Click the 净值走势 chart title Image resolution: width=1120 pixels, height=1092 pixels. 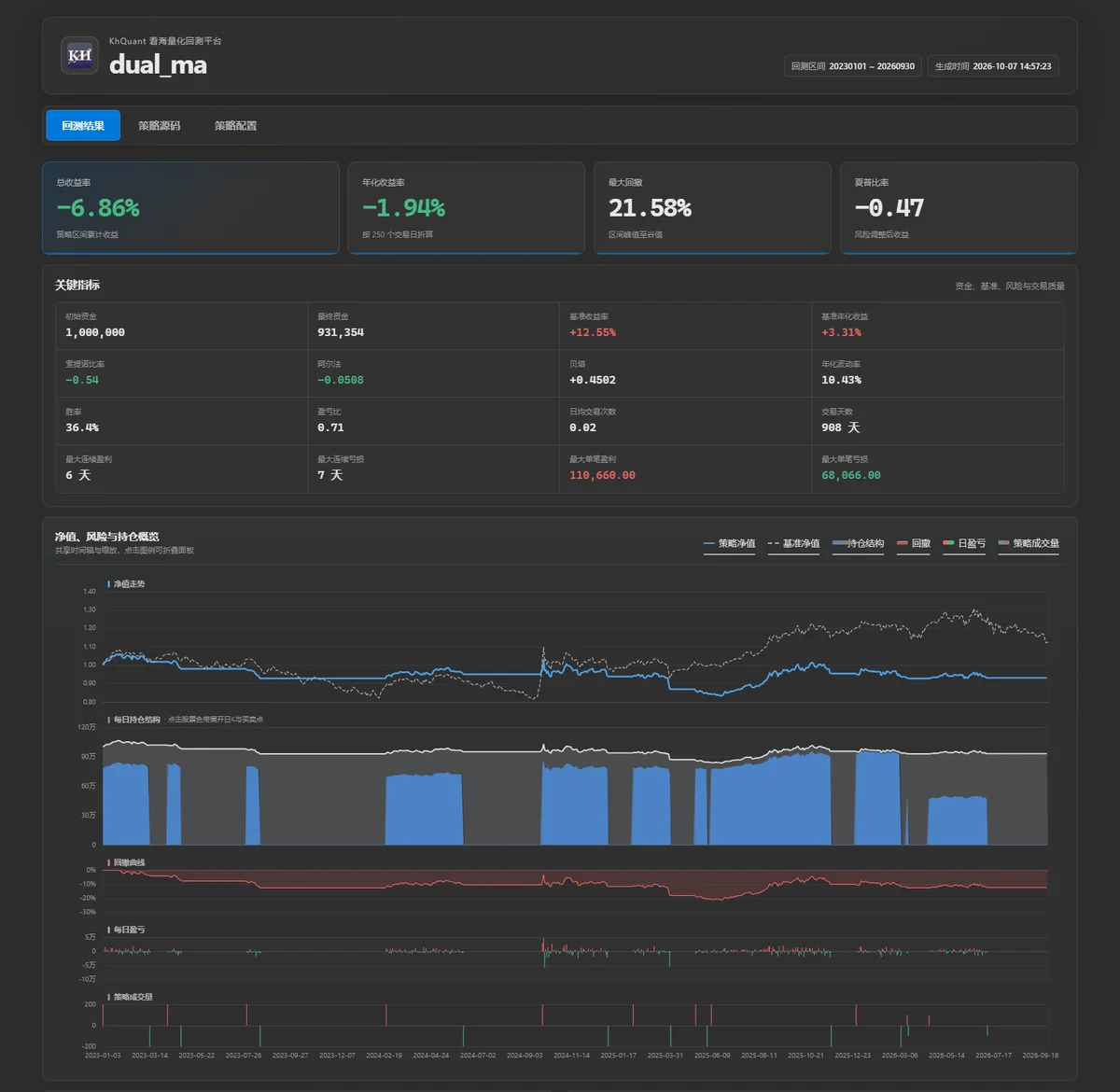pos(129,584)
